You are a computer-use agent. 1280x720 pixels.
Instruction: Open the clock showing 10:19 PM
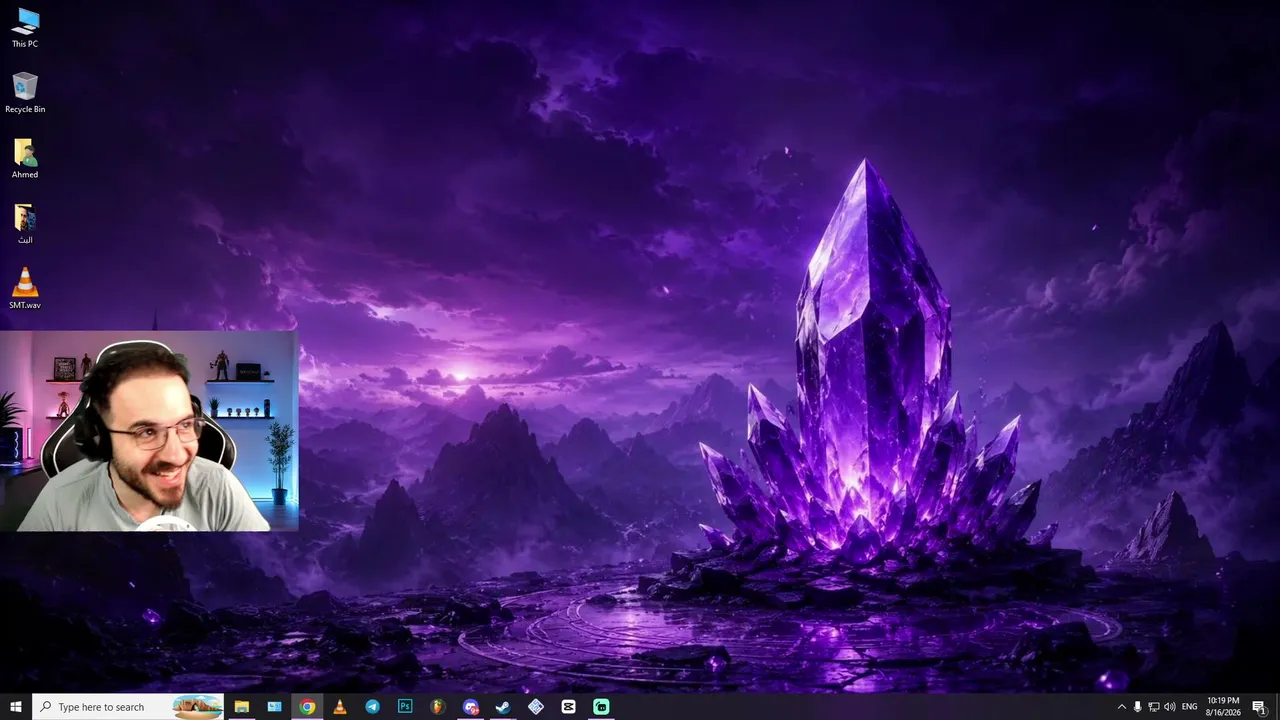click(1223, 707)
